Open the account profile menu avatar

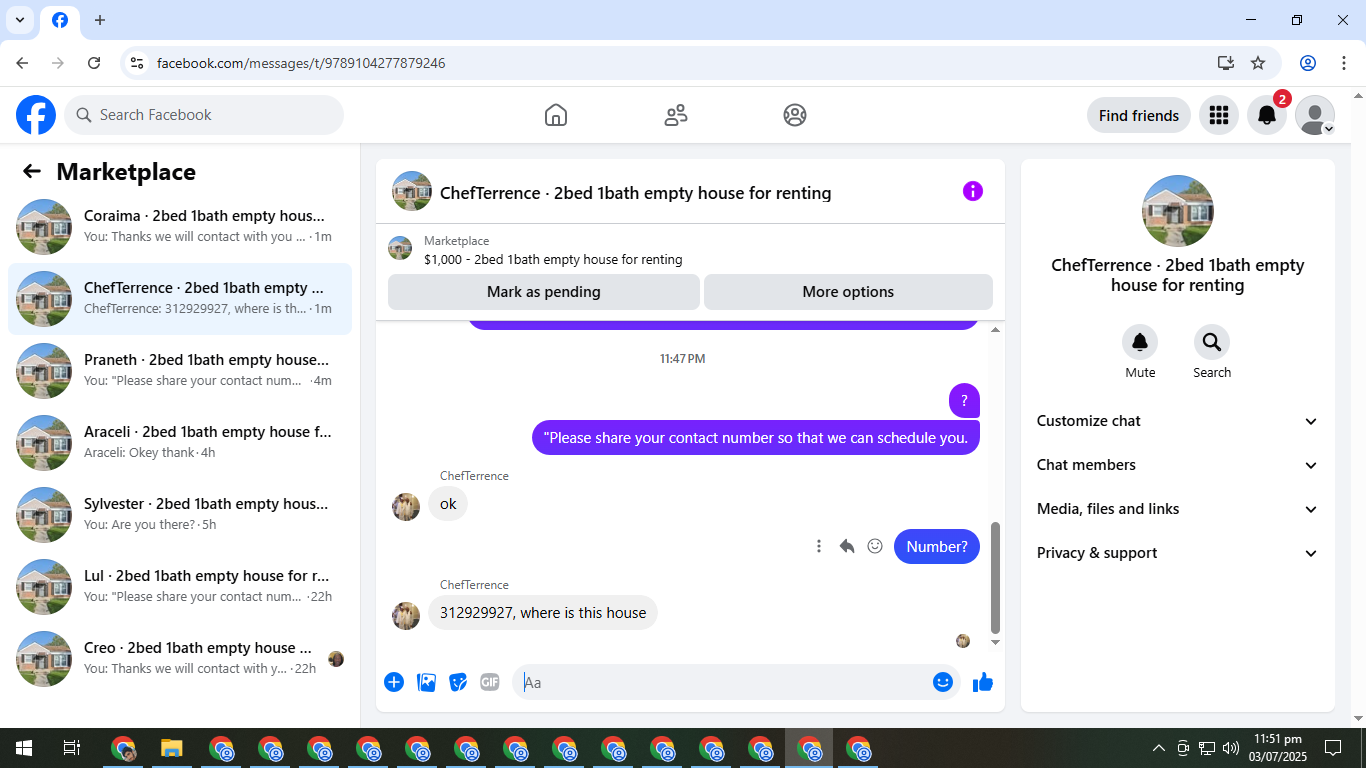point(1315,115)
